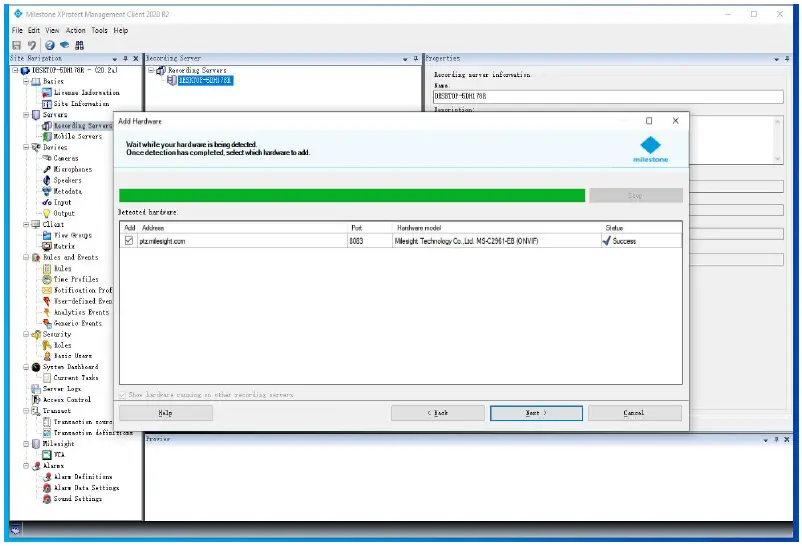Screen dimensions: 802x546
Task: Click the Save toolbar icon
Action: (16, 45)
